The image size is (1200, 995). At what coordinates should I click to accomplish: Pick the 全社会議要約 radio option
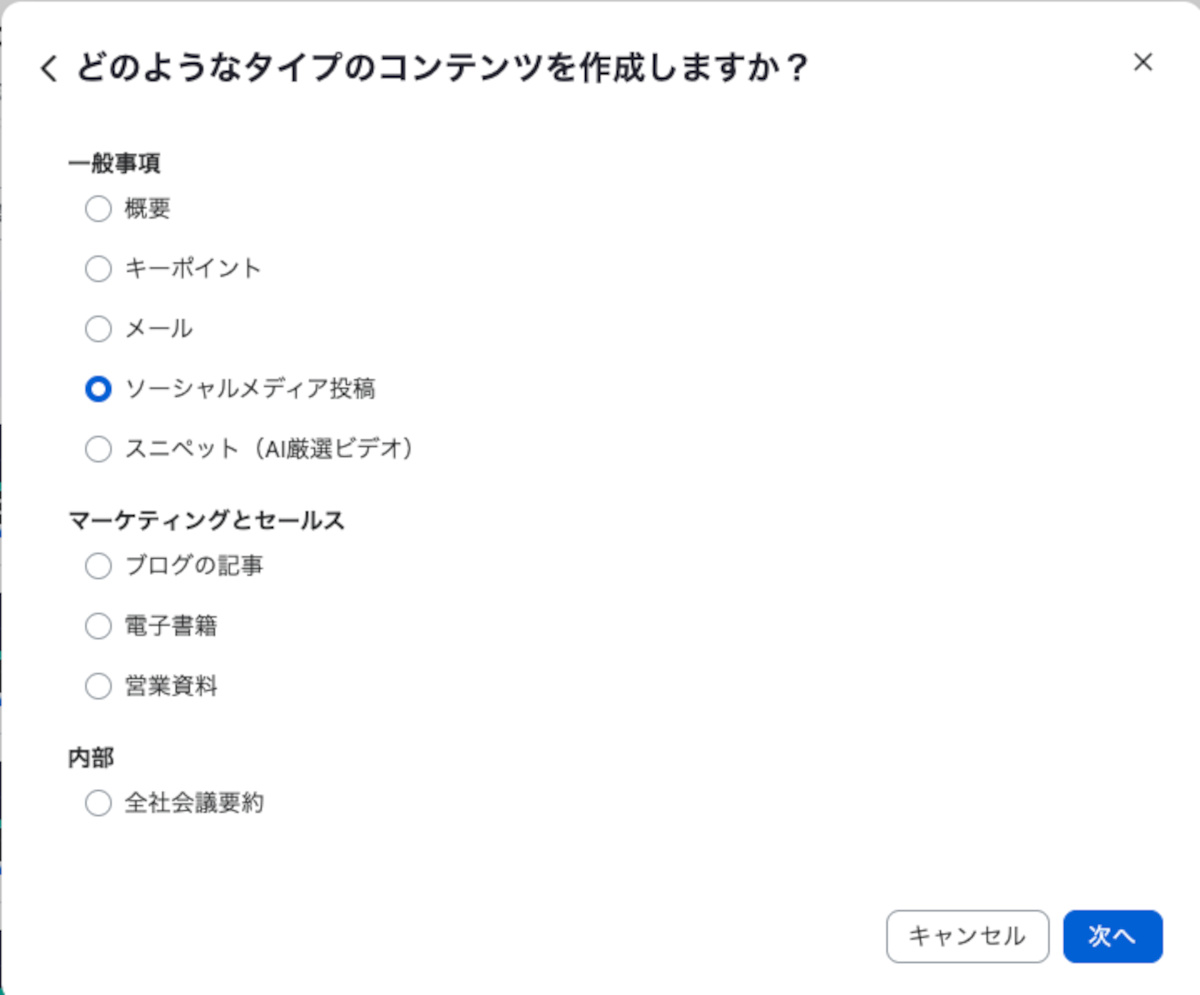coord(98,803)
